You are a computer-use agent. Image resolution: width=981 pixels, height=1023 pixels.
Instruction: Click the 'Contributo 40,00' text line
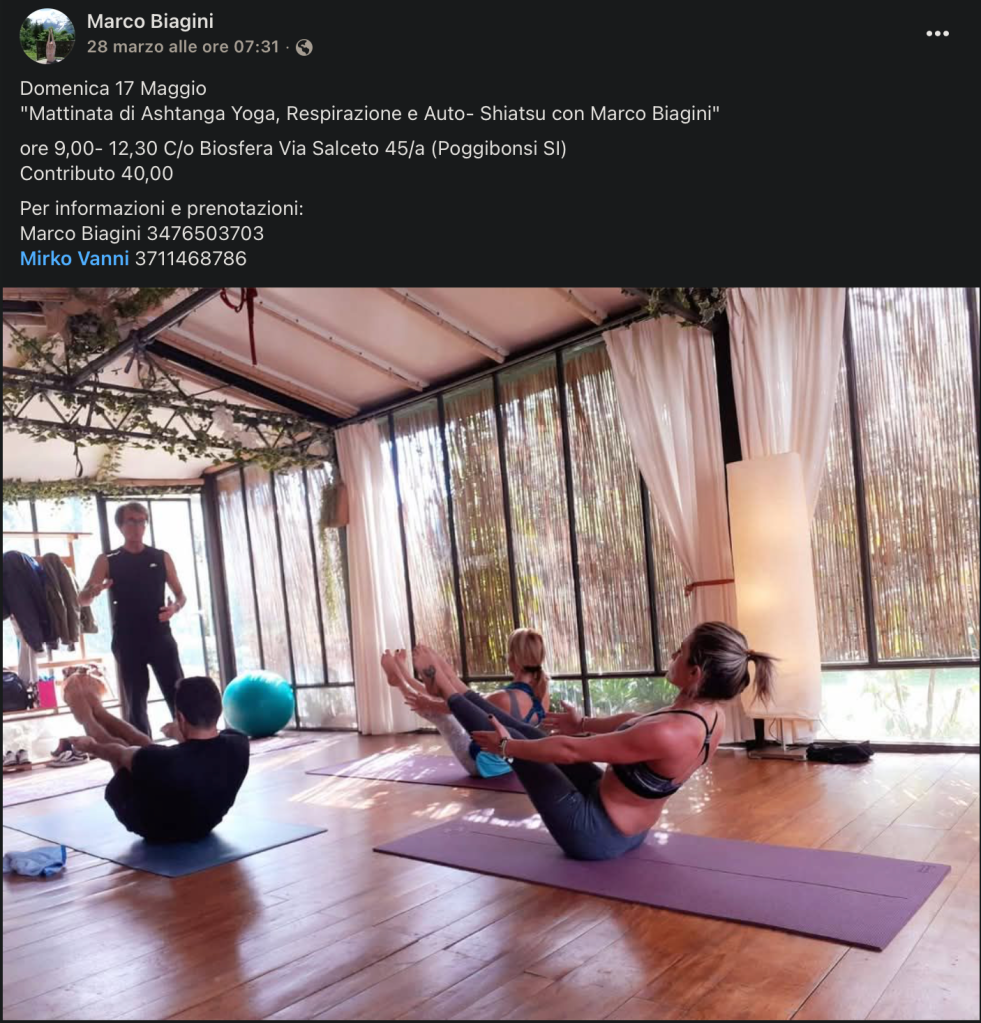(x=97, y=174)
